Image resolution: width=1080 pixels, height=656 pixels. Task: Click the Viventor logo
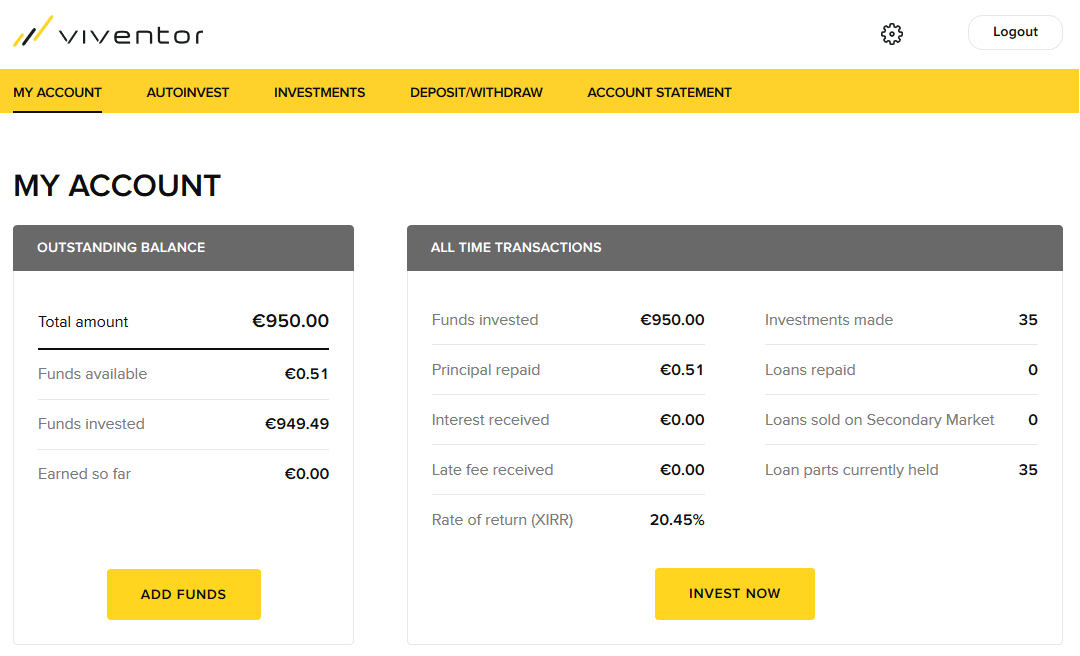pos(108,34)
